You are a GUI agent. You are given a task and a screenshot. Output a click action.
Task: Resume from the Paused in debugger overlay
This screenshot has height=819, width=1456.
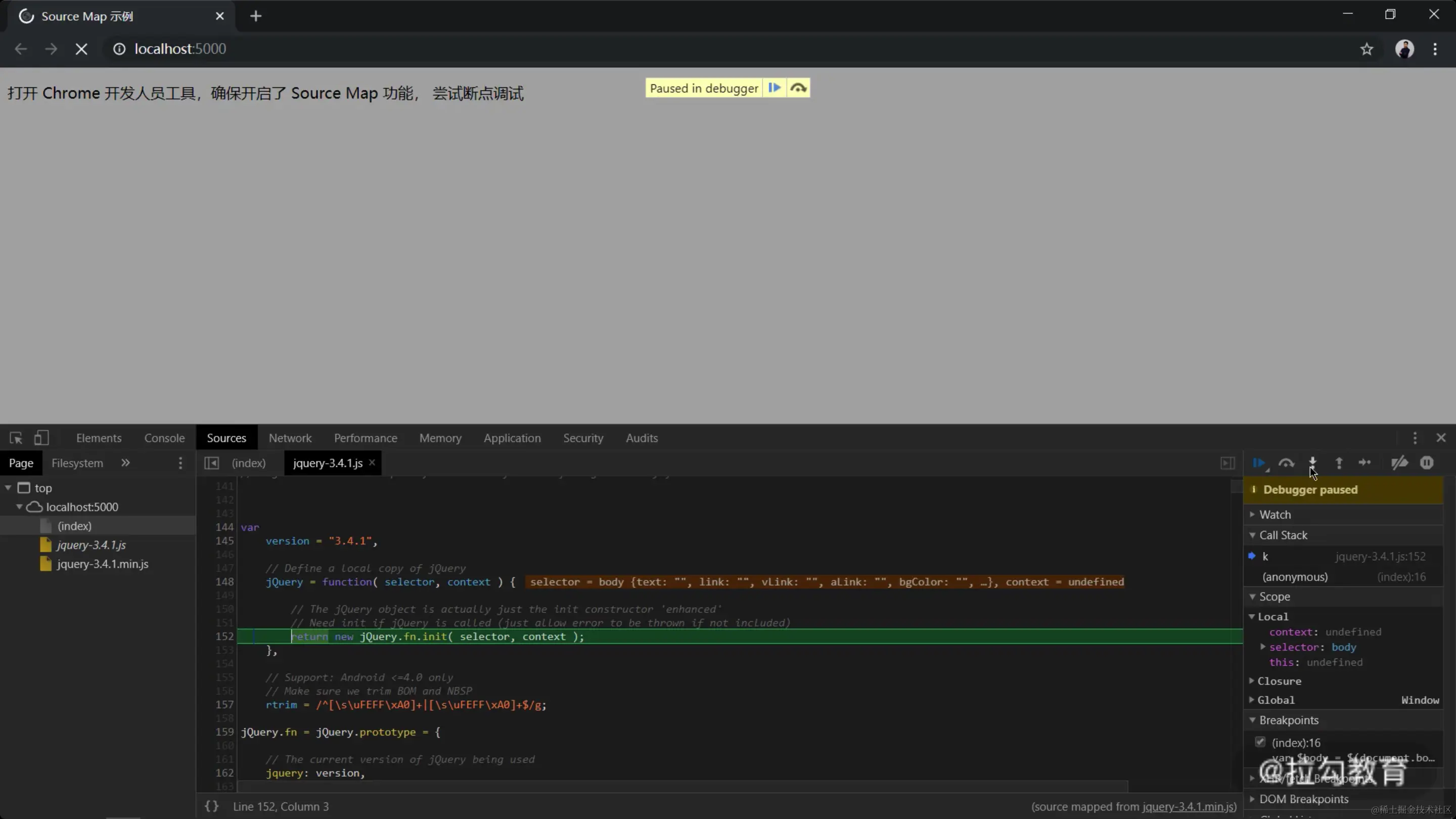[775, 87]
